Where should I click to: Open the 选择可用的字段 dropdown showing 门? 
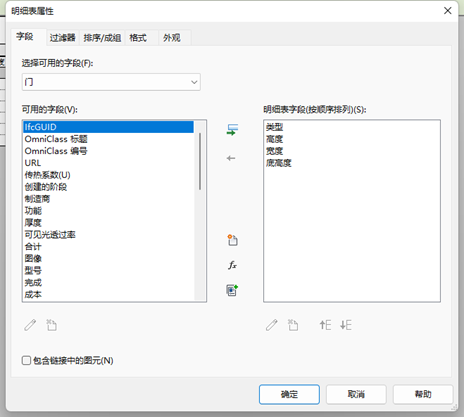point(111,82)
